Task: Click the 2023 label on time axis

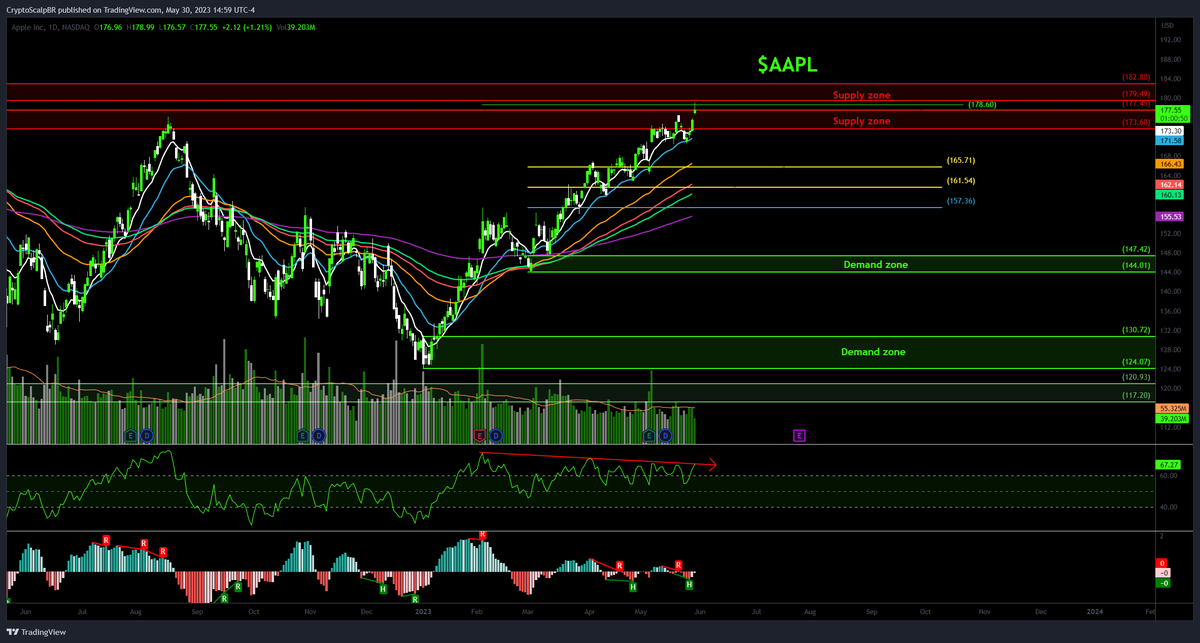Action: pos(423,610)
